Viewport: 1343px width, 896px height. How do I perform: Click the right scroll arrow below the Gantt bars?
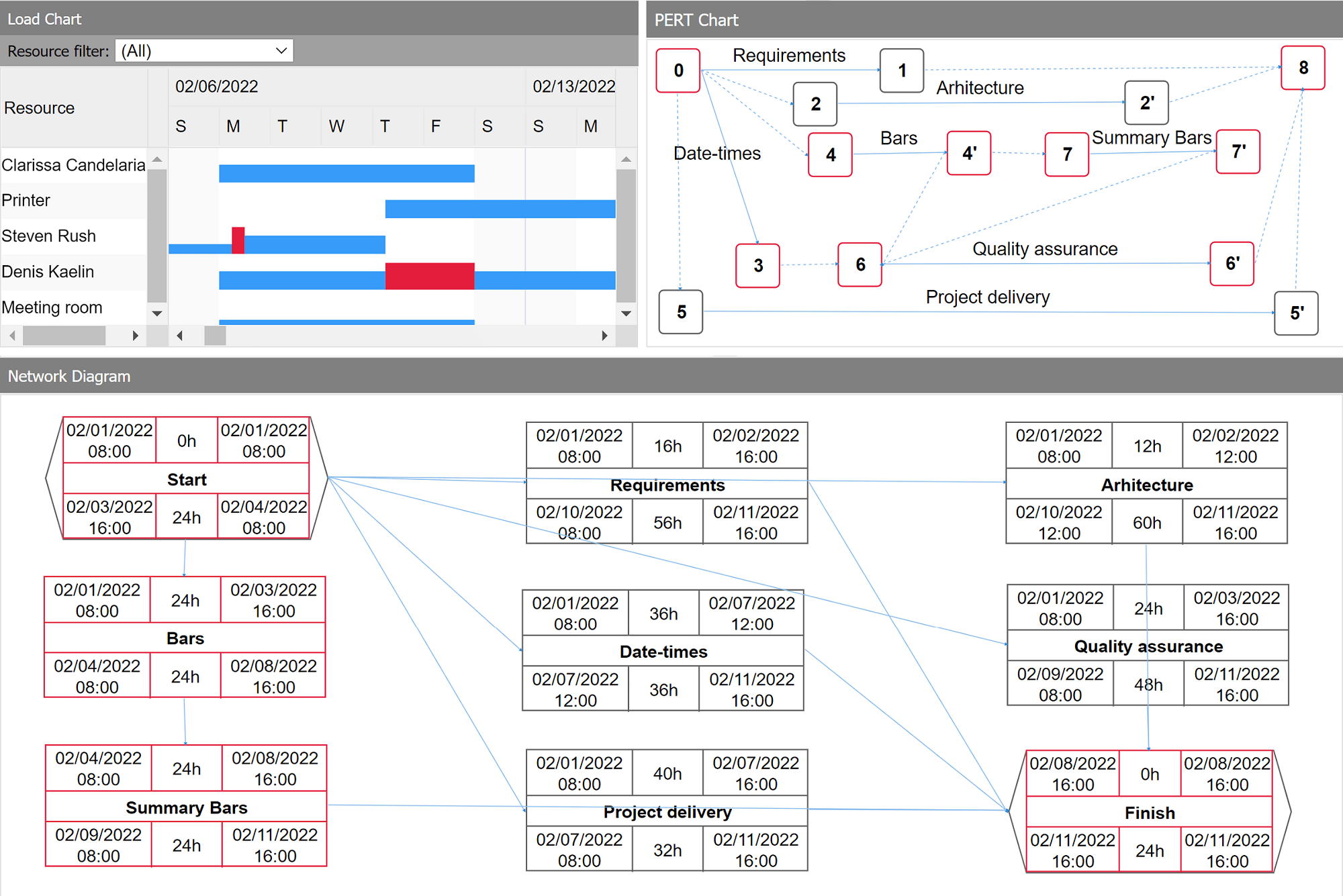coord(604,336)
